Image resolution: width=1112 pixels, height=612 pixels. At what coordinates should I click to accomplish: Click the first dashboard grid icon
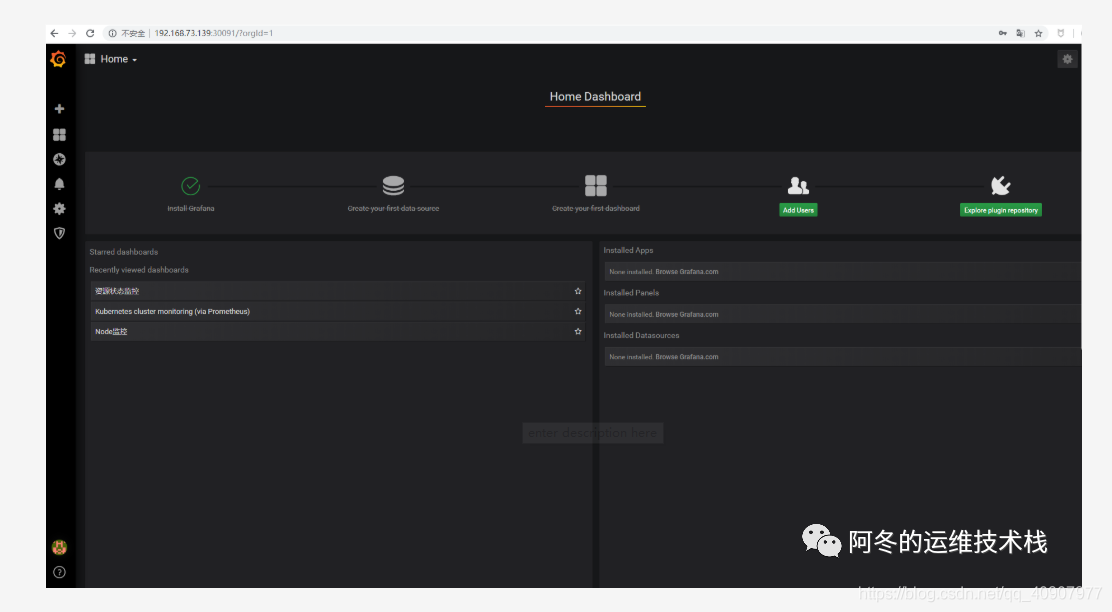click(x=596, y=186)
